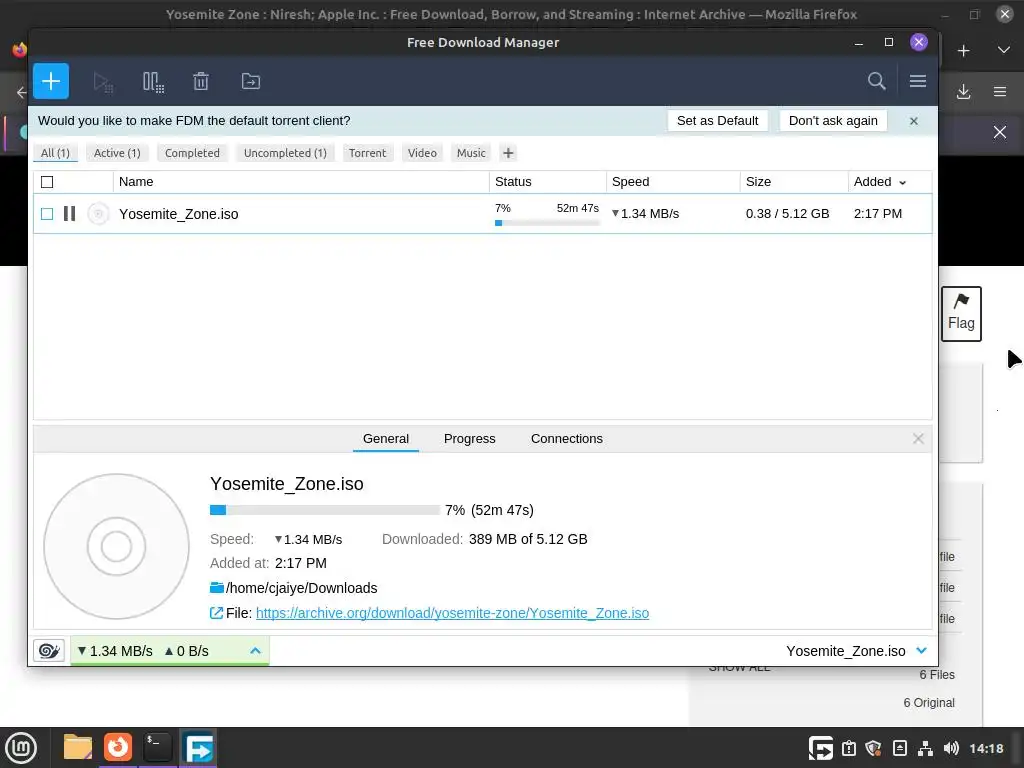Tick the select-all downloads checkbox

tap(47, 182)
